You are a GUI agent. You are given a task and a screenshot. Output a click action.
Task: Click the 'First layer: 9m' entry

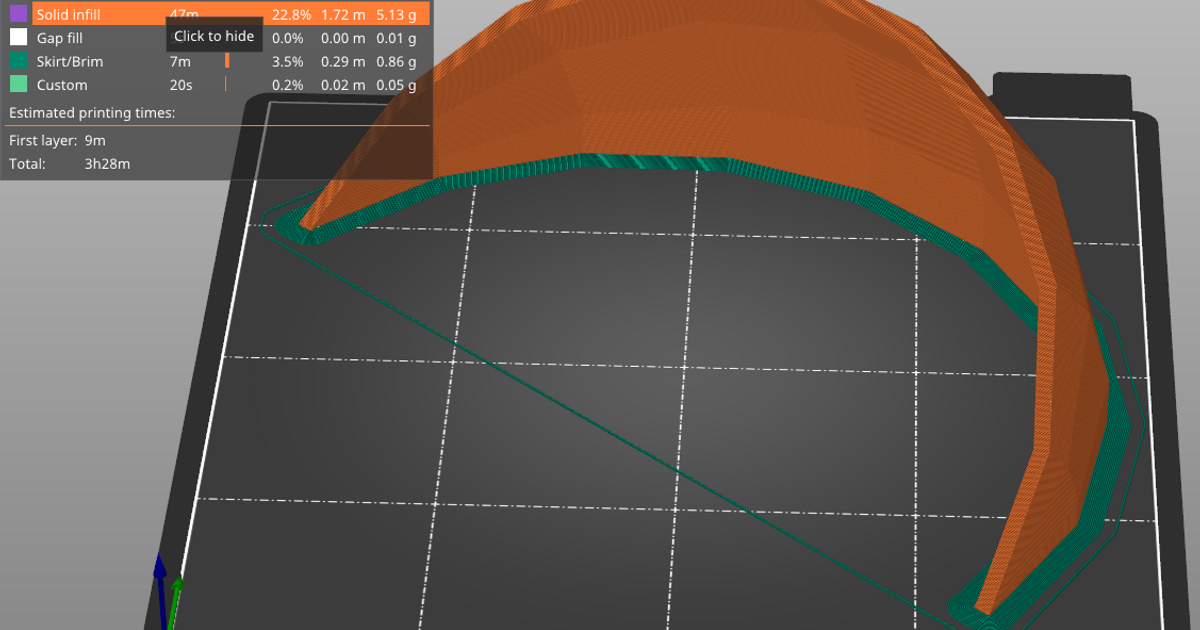point(60,140)
